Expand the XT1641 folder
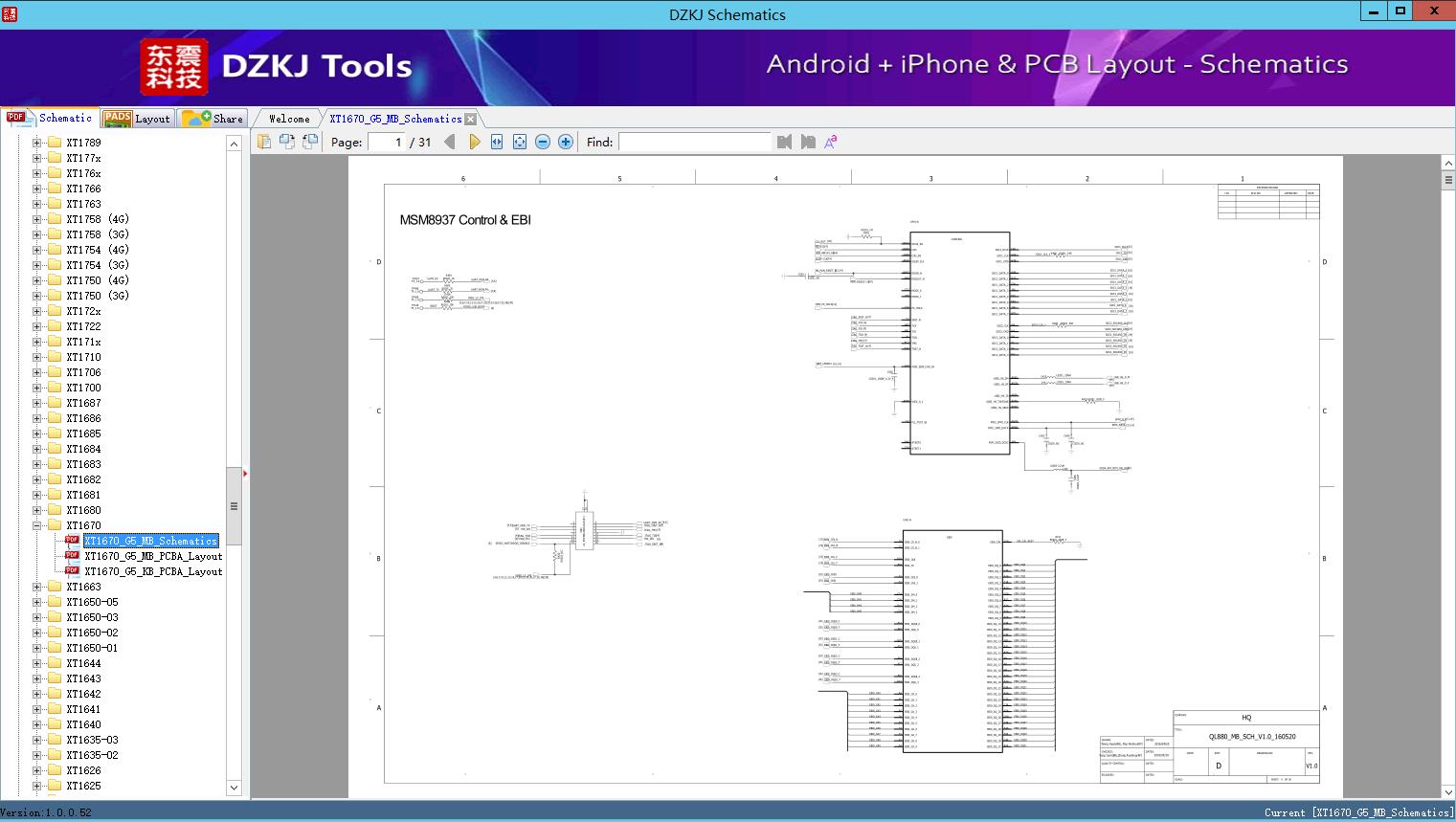Viewport: 1456px width, 822px height. (x=37, y=709)
